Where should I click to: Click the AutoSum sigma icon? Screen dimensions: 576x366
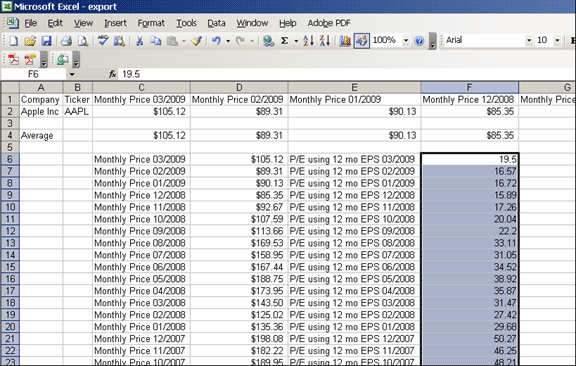pyautogui.click(x=284, y=40)
